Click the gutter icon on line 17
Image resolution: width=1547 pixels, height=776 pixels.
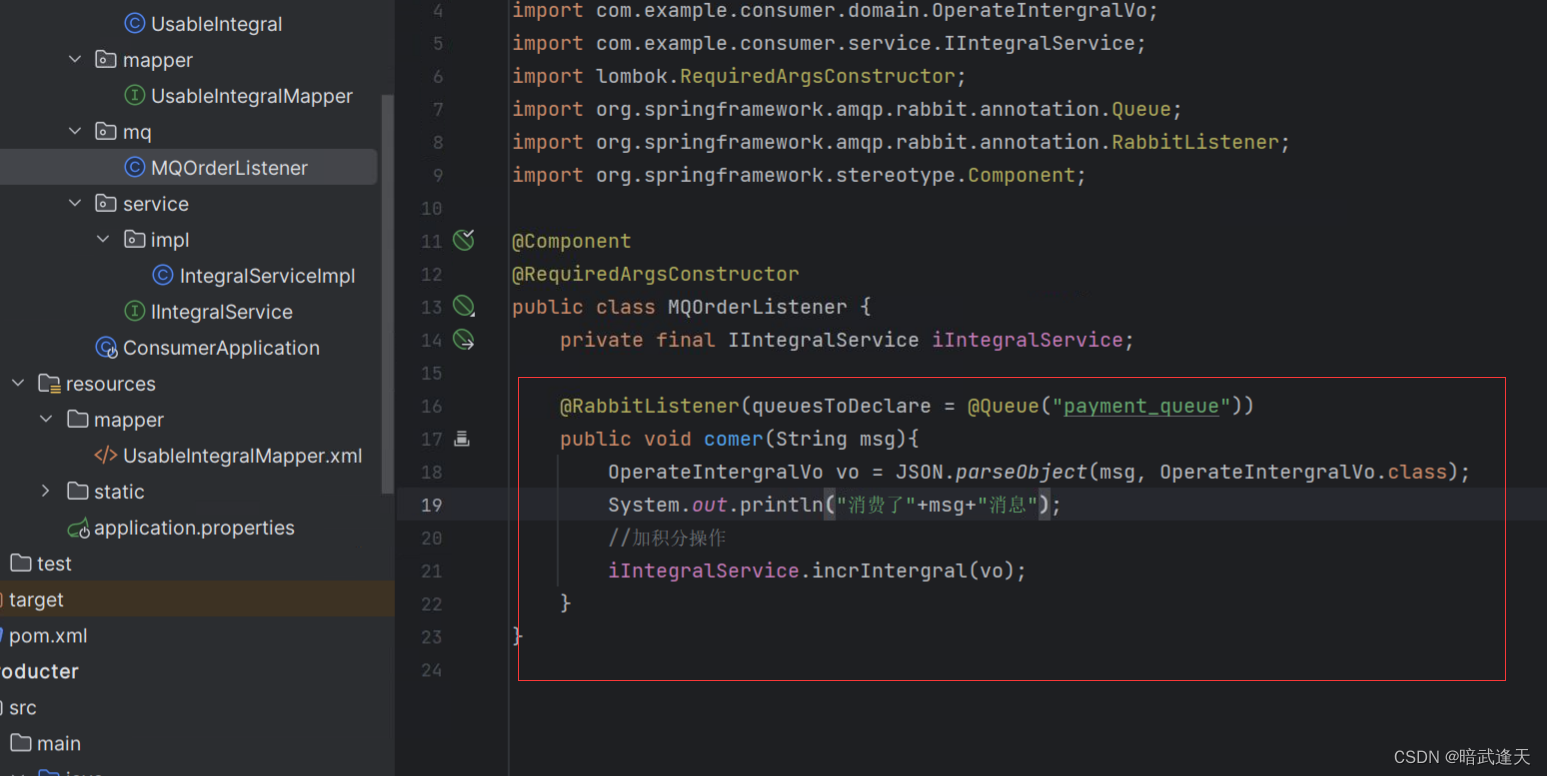[462, 438]
